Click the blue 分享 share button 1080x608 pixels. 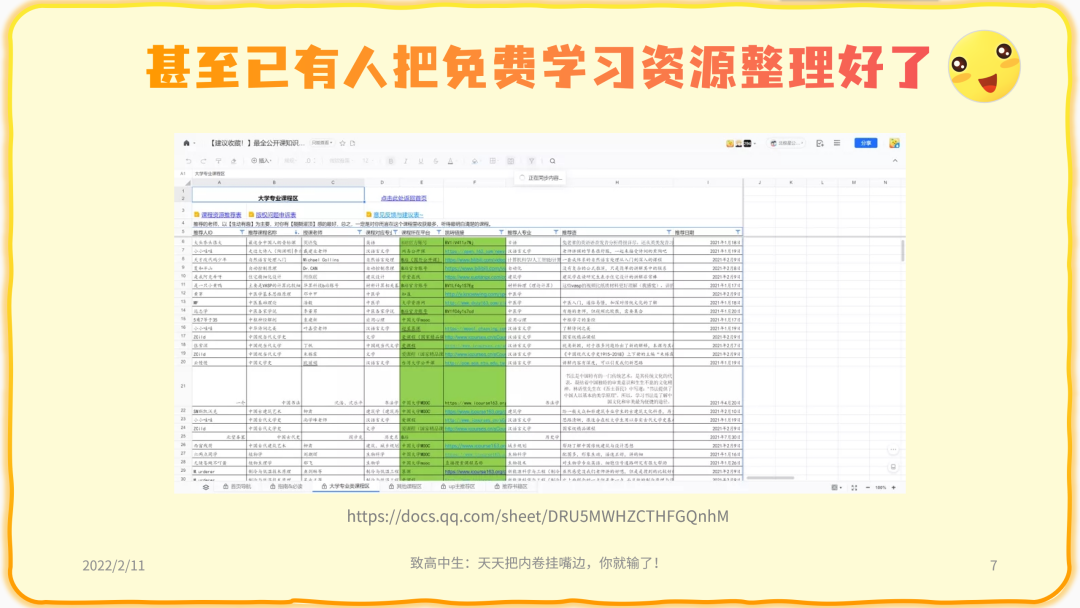865,143
